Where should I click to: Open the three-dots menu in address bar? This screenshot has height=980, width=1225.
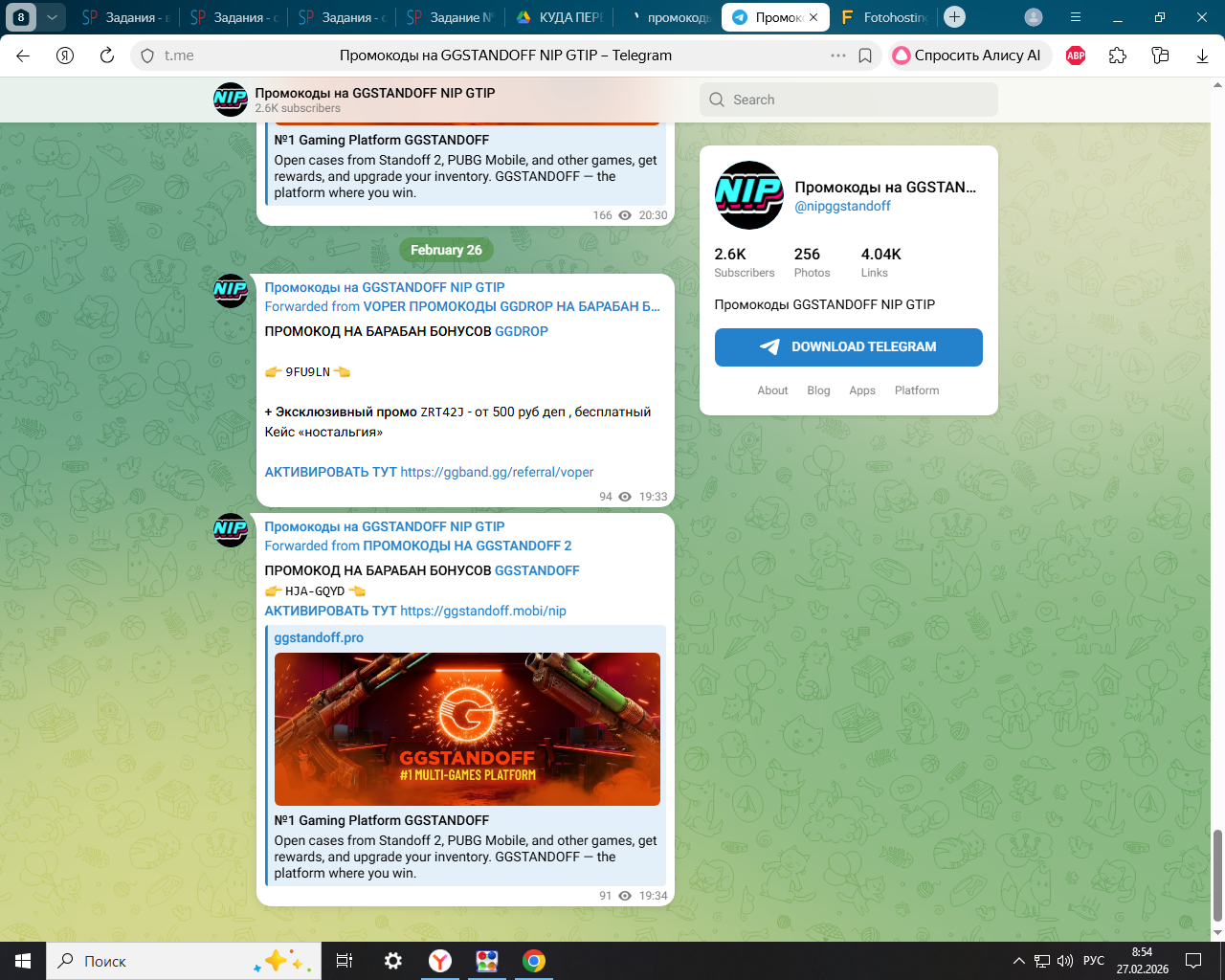[838, 56]
